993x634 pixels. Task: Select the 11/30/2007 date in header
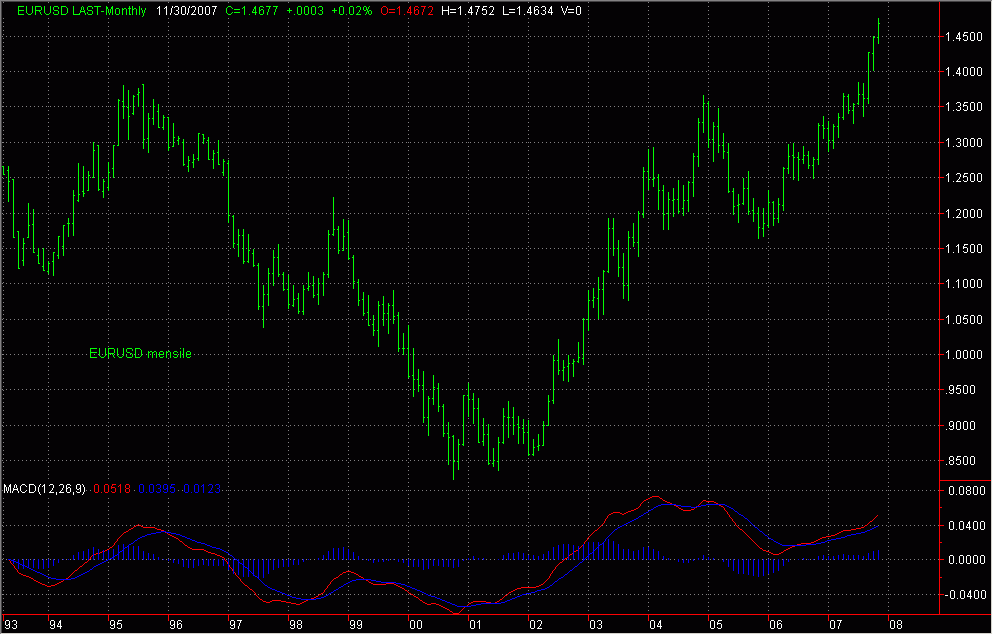(x=187, y=11)
